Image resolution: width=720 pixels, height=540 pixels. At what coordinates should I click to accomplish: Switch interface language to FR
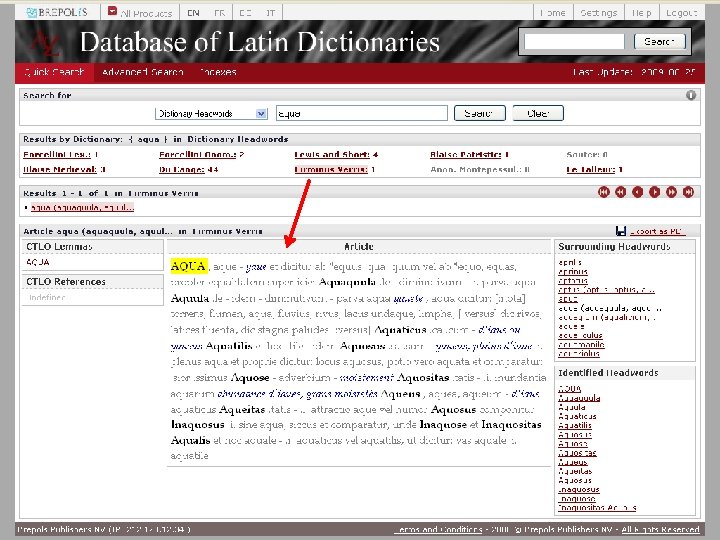click(219, 13)
